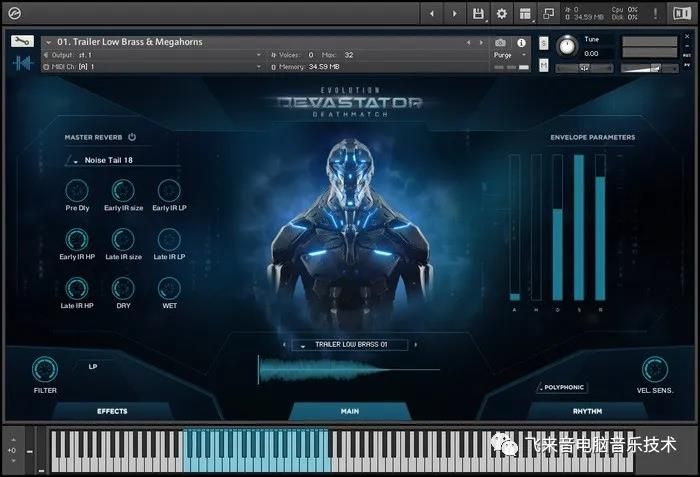This screenshot has width=700, height=477.
Task: Open the LP filter type selector
Action: (x=93, y=367)
